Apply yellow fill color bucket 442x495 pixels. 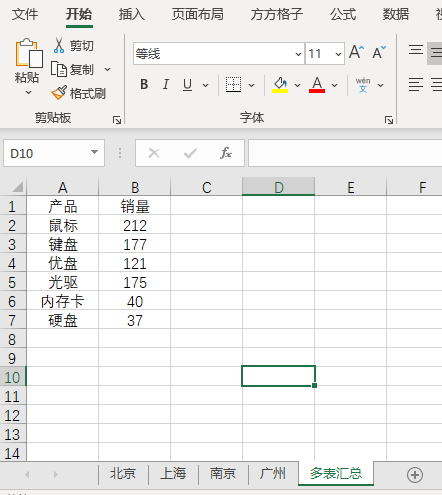(280, 85)
